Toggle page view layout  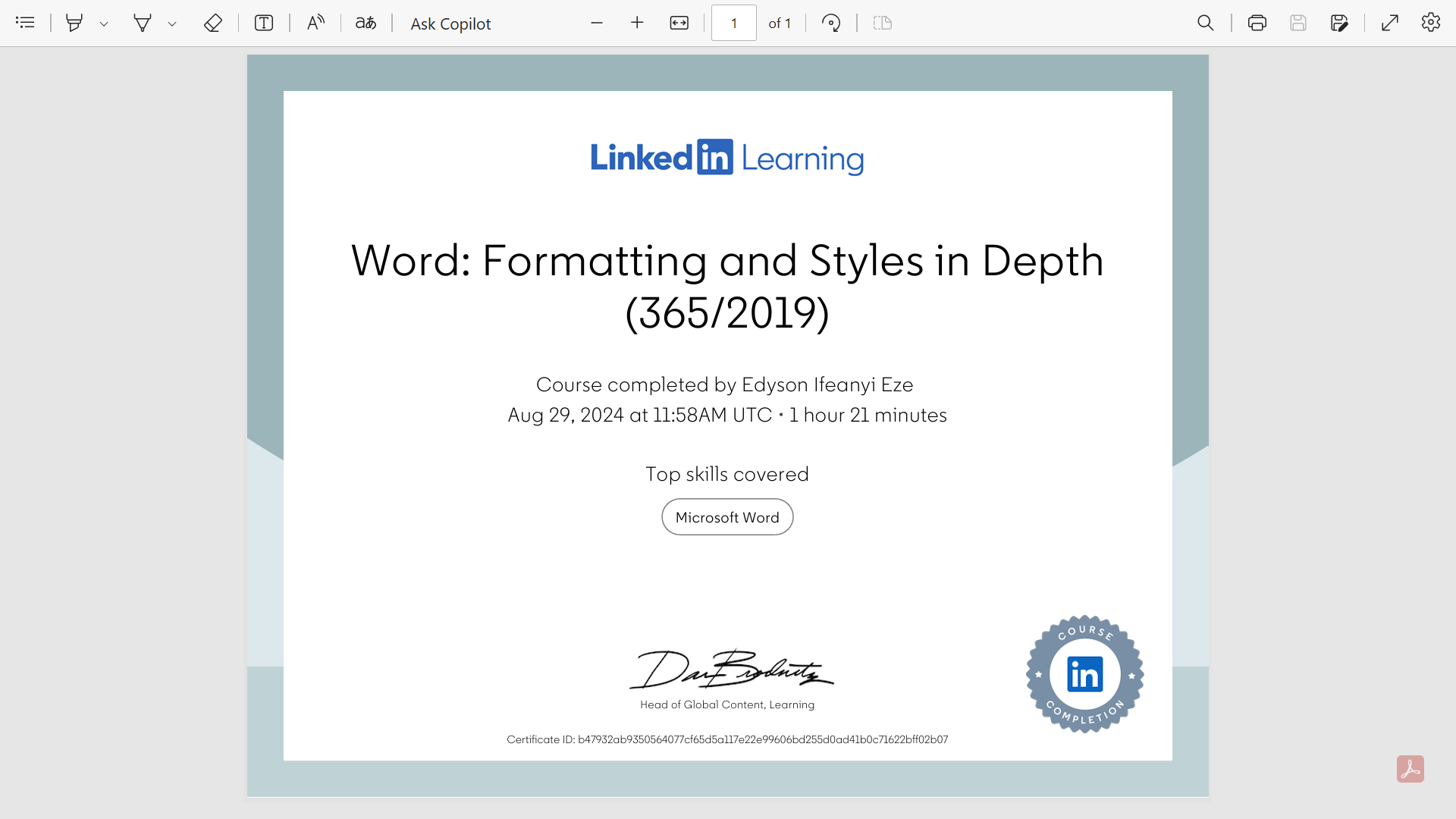click(x=883, y=23)
